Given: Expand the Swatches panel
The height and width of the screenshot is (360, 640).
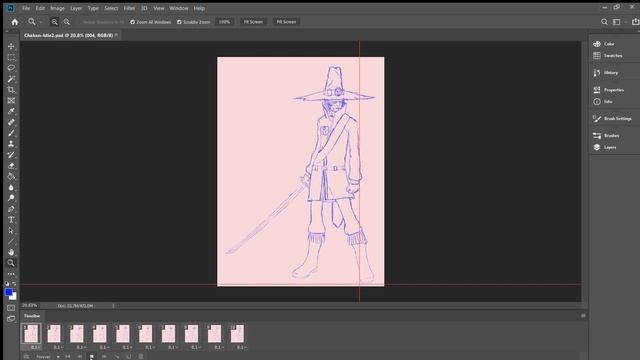Looking at the screenshot, I should pos(608,56).
